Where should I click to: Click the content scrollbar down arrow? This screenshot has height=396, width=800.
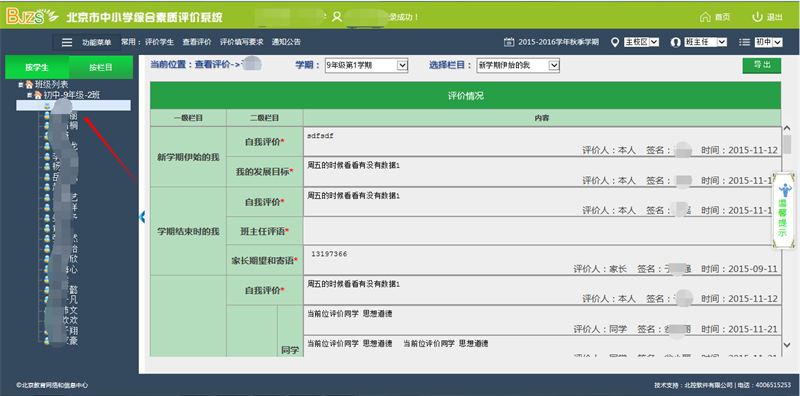[787, 346]
